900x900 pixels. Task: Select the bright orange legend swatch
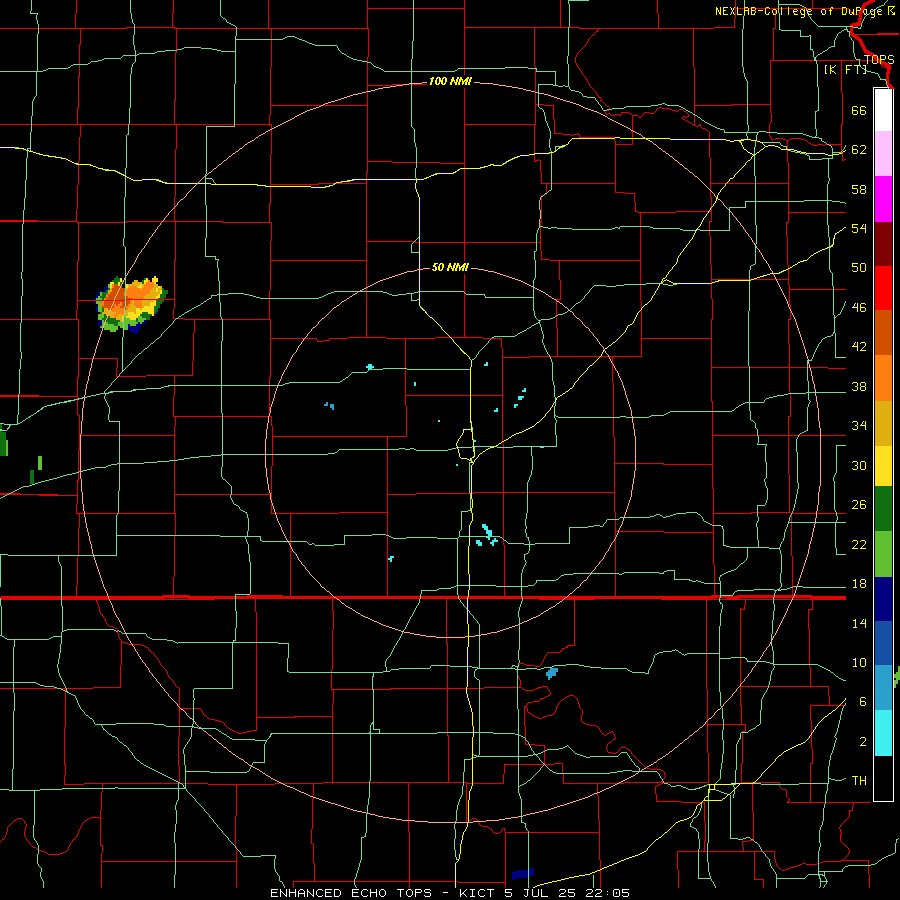pyautogui.click(x=883, y=377)
